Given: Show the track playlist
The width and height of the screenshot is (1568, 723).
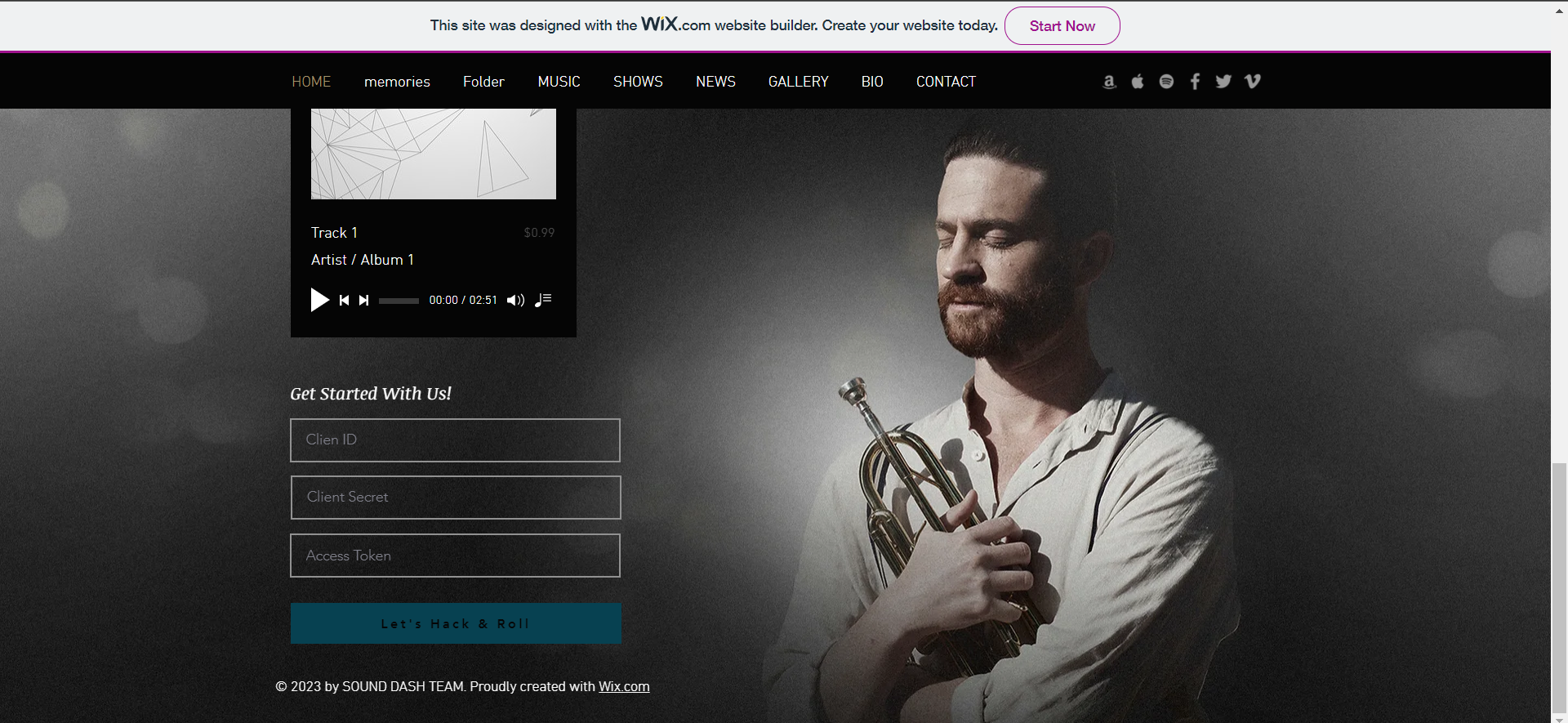Looking at the screenshot, I should coord(543,300).
